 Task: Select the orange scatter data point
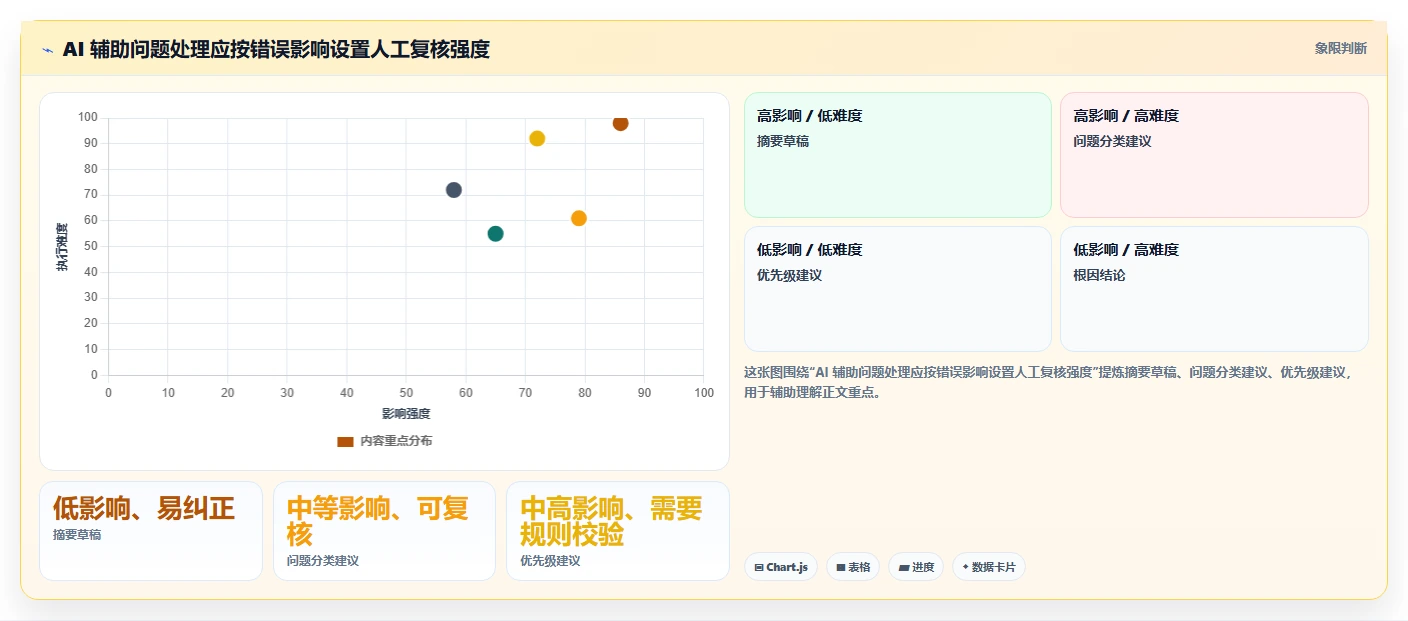(578, 218)
